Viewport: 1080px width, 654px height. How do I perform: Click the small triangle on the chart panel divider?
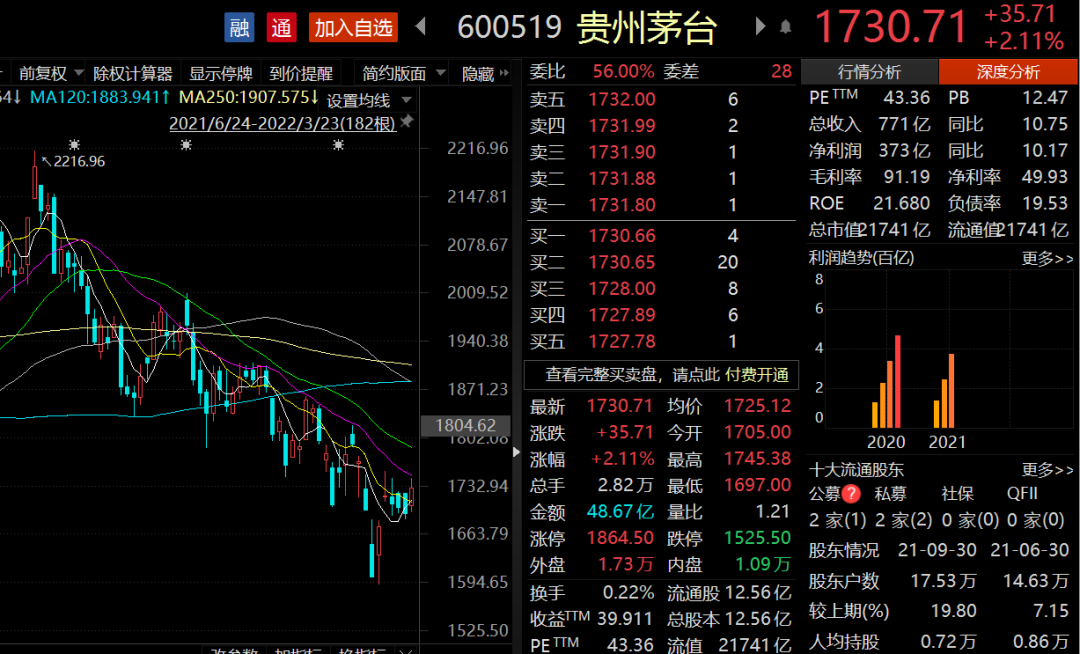pyautogui.click(x=517, y=452)
